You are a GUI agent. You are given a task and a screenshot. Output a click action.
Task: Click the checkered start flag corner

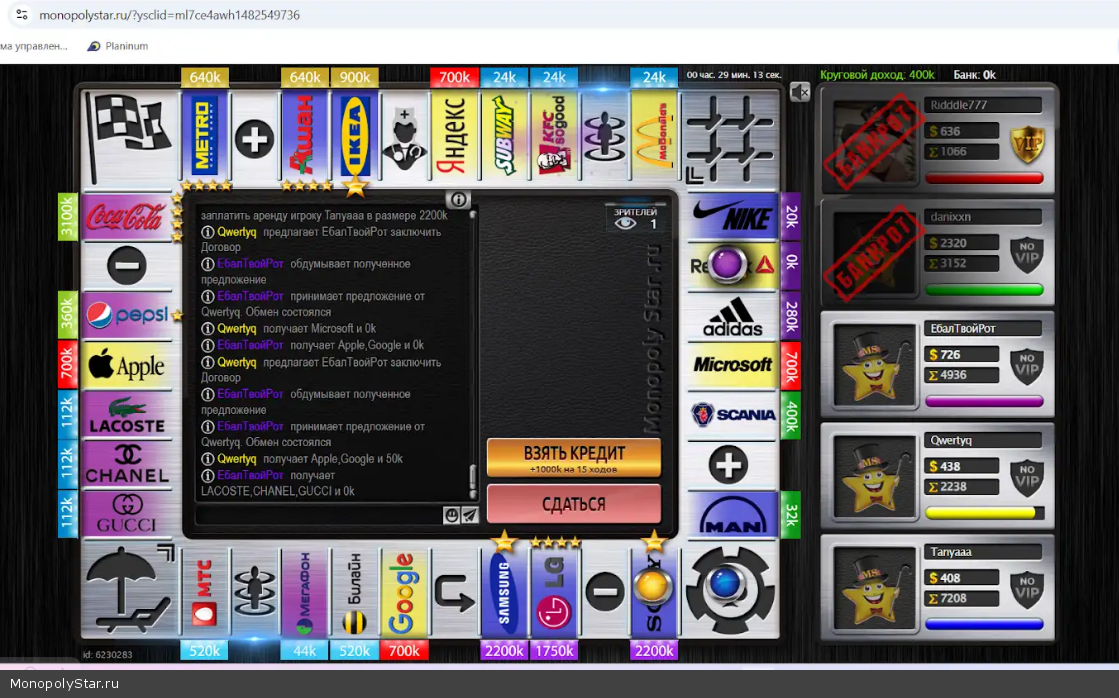(x=128, y=136)
